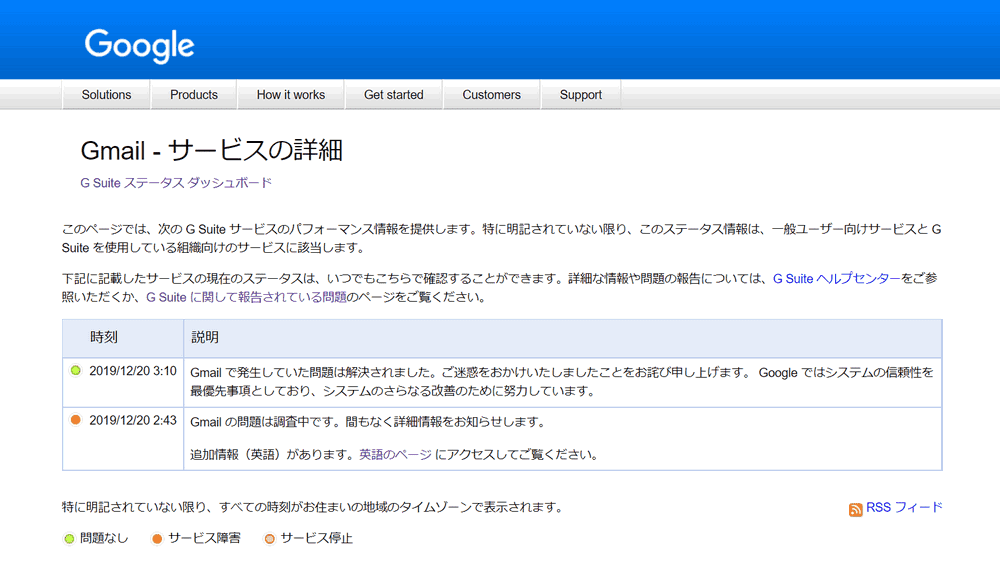The height and width of the screenshot is (578, 1000).
Task: Select timestamp 2019/12/20 2:43
Action: [133, 420]
